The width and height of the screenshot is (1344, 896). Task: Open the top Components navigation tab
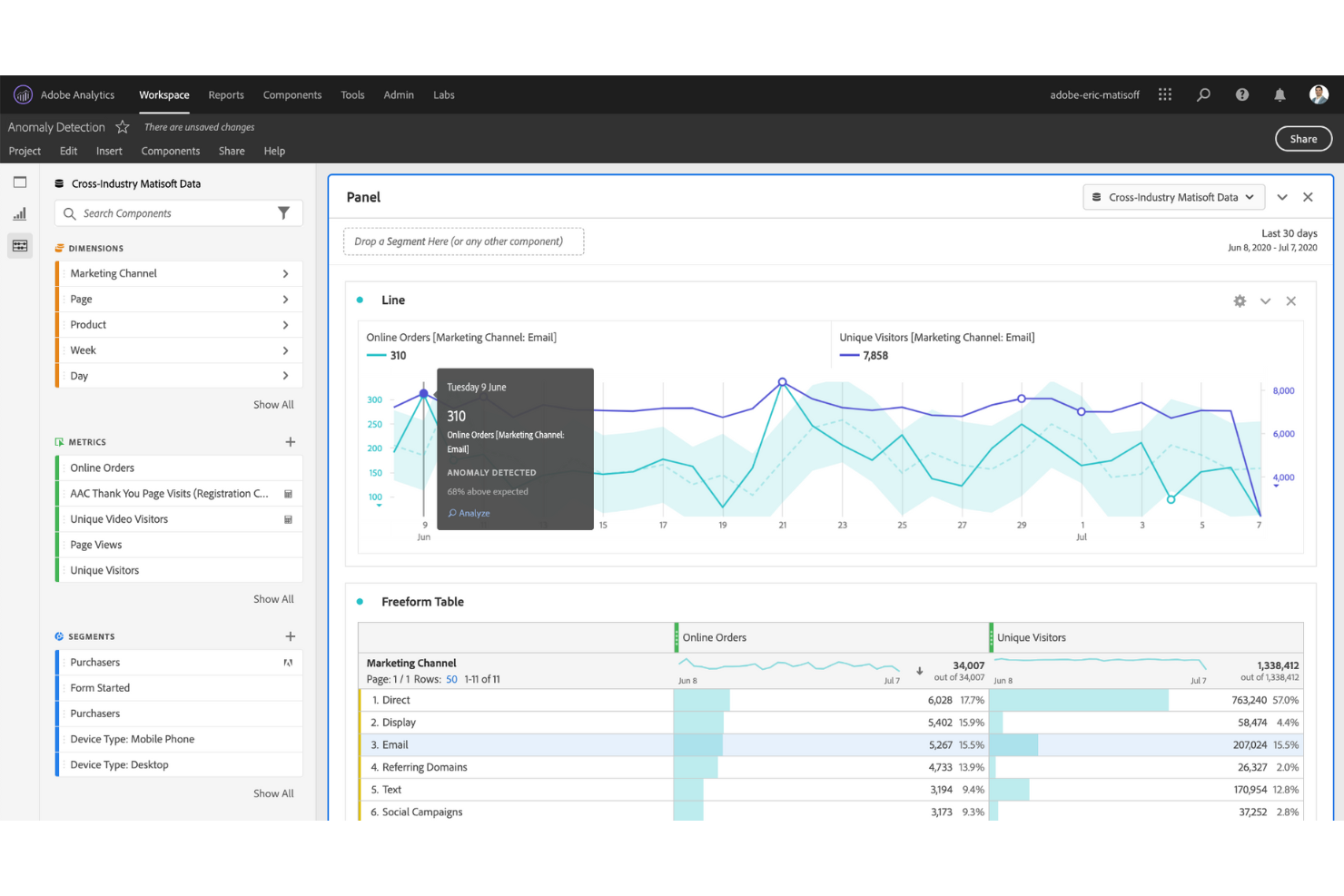point(292,94)
